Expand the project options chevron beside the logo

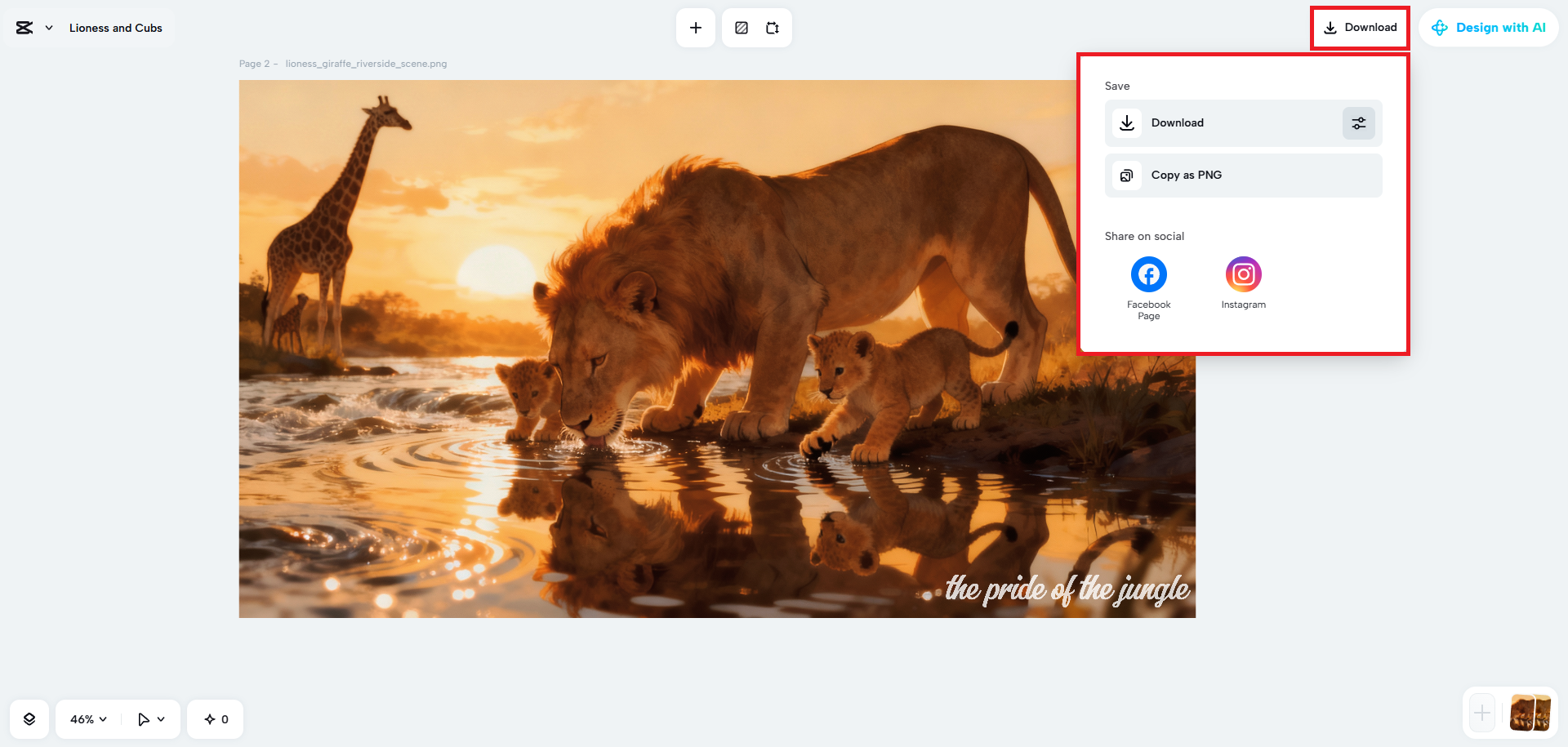point(47,27)
